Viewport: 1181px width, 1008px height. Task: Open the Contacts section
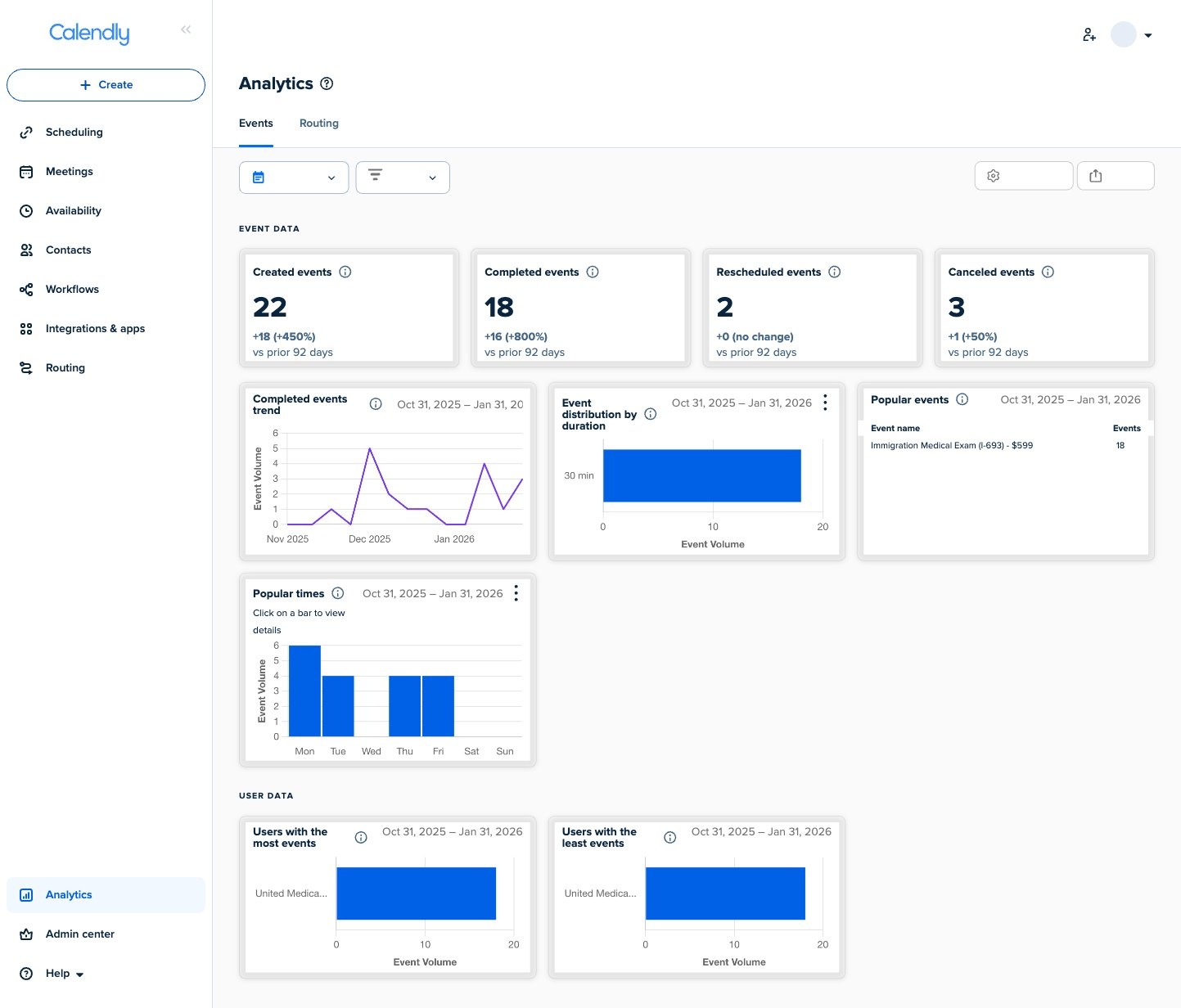pos(25,250)
